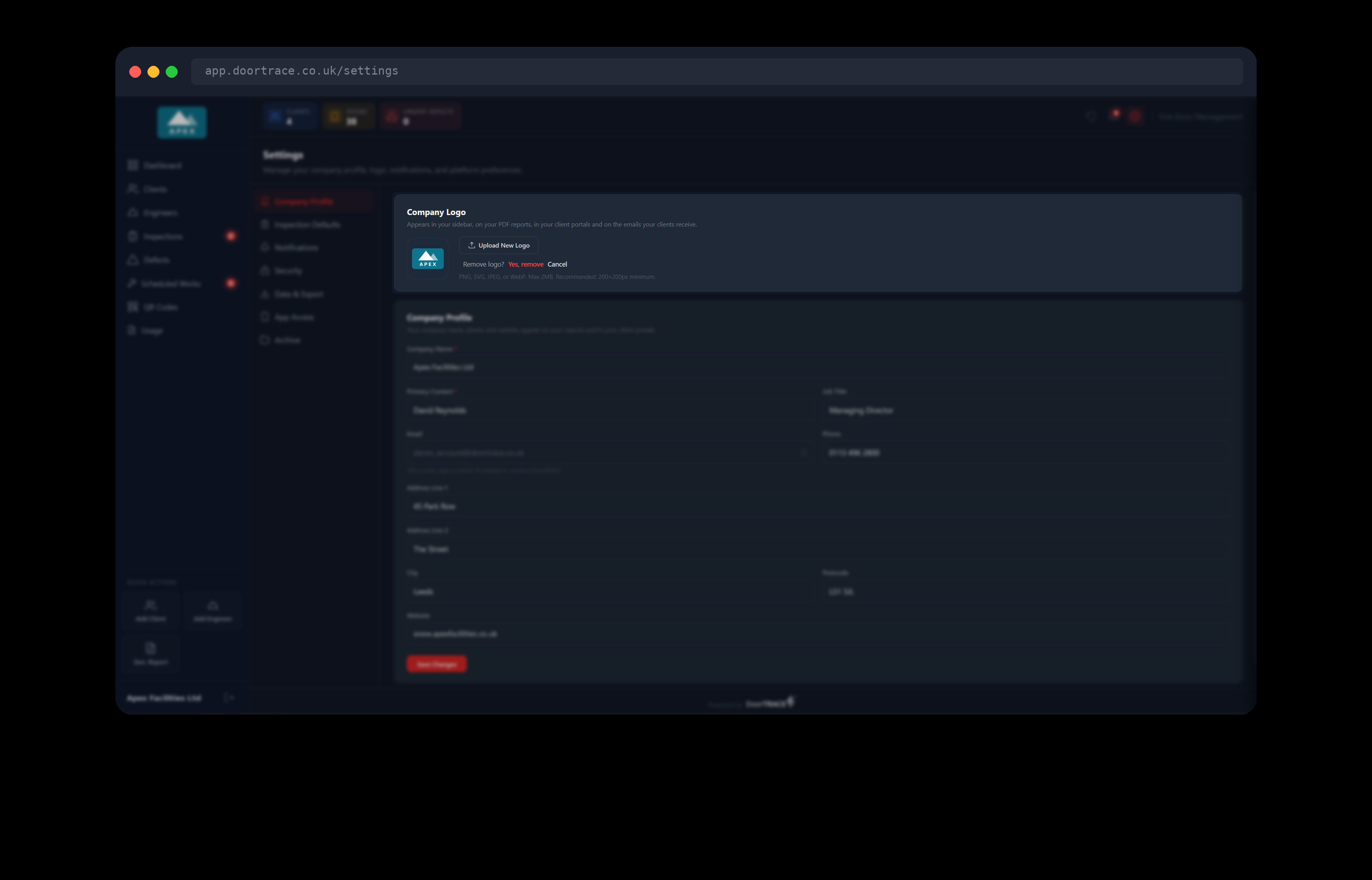Open the Archive settings tab

314,340
